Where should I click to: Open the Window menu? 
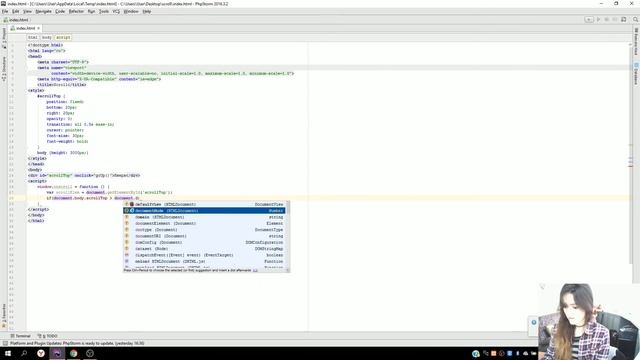tap(131, 11)
